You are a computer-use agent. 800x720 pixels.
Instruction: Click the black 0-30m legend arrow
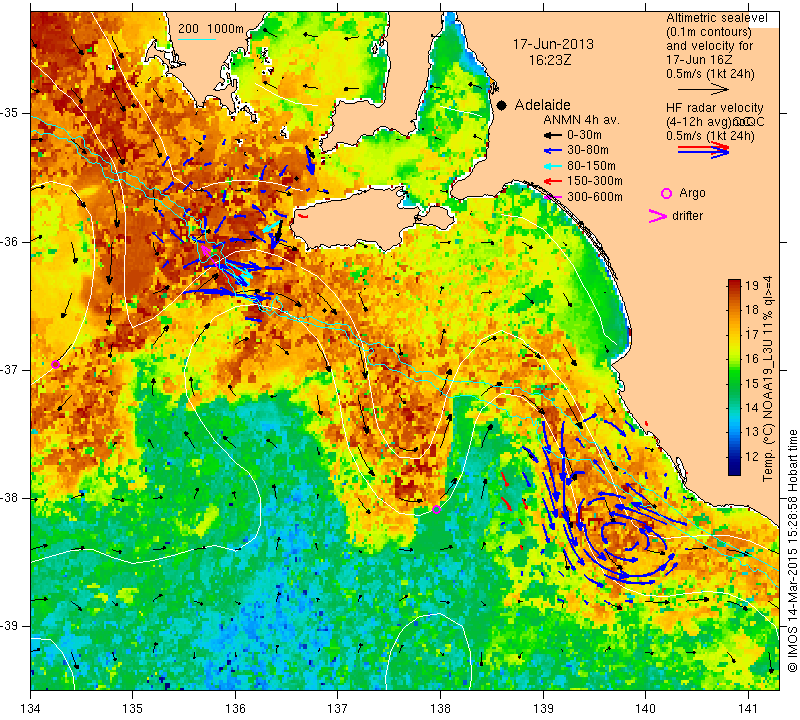pos(552,135)
